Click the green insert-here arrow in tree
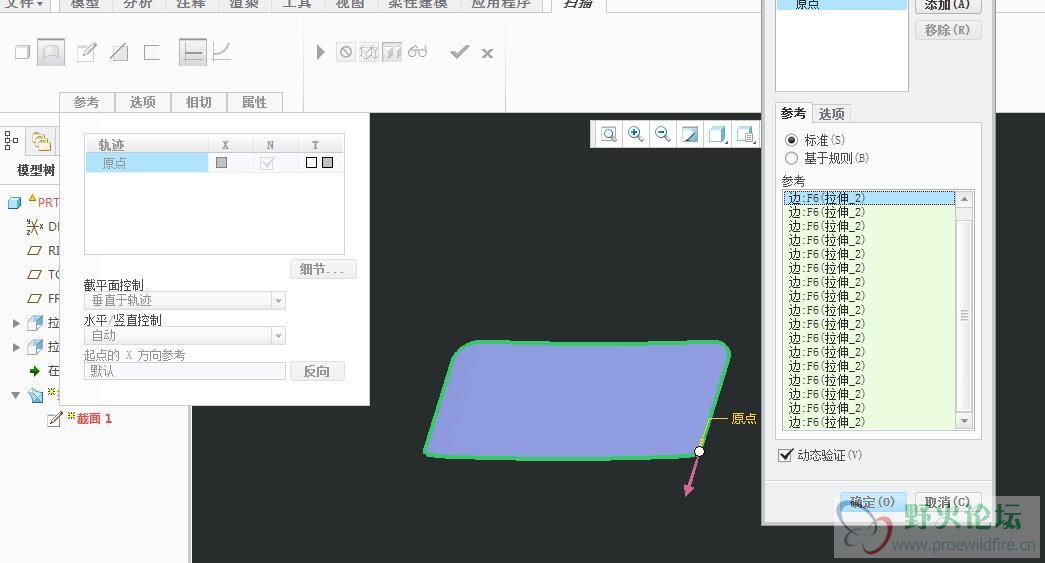This screenshot has width=1045, height=563. 35,371
